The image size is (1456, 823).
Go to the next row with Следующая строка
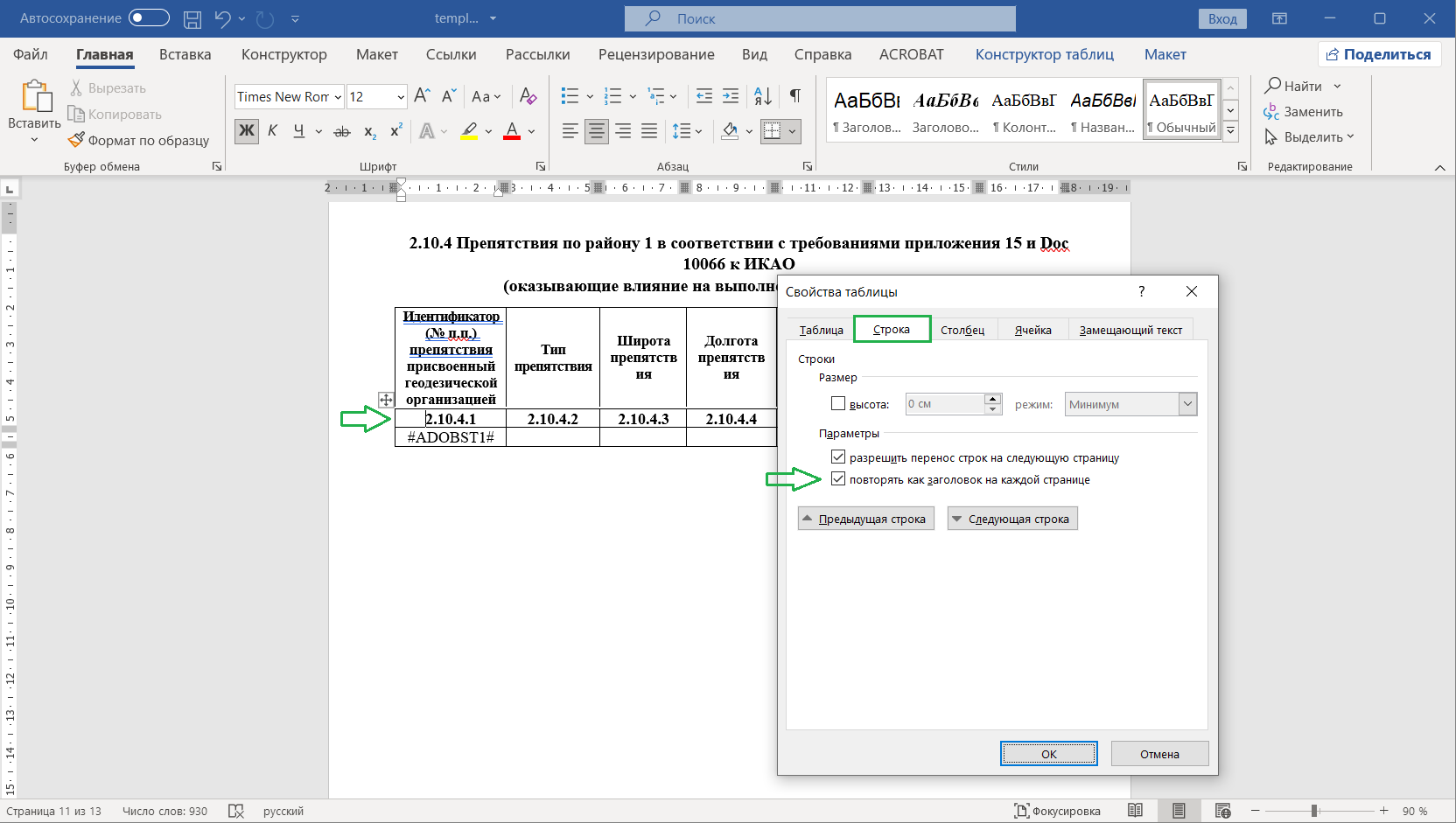click(x=1012, y=520)
